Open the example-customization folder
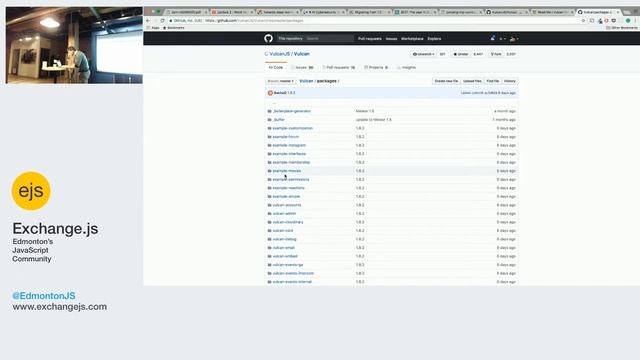The width and height of the screenshot is (640, 360). pos(293,128)
